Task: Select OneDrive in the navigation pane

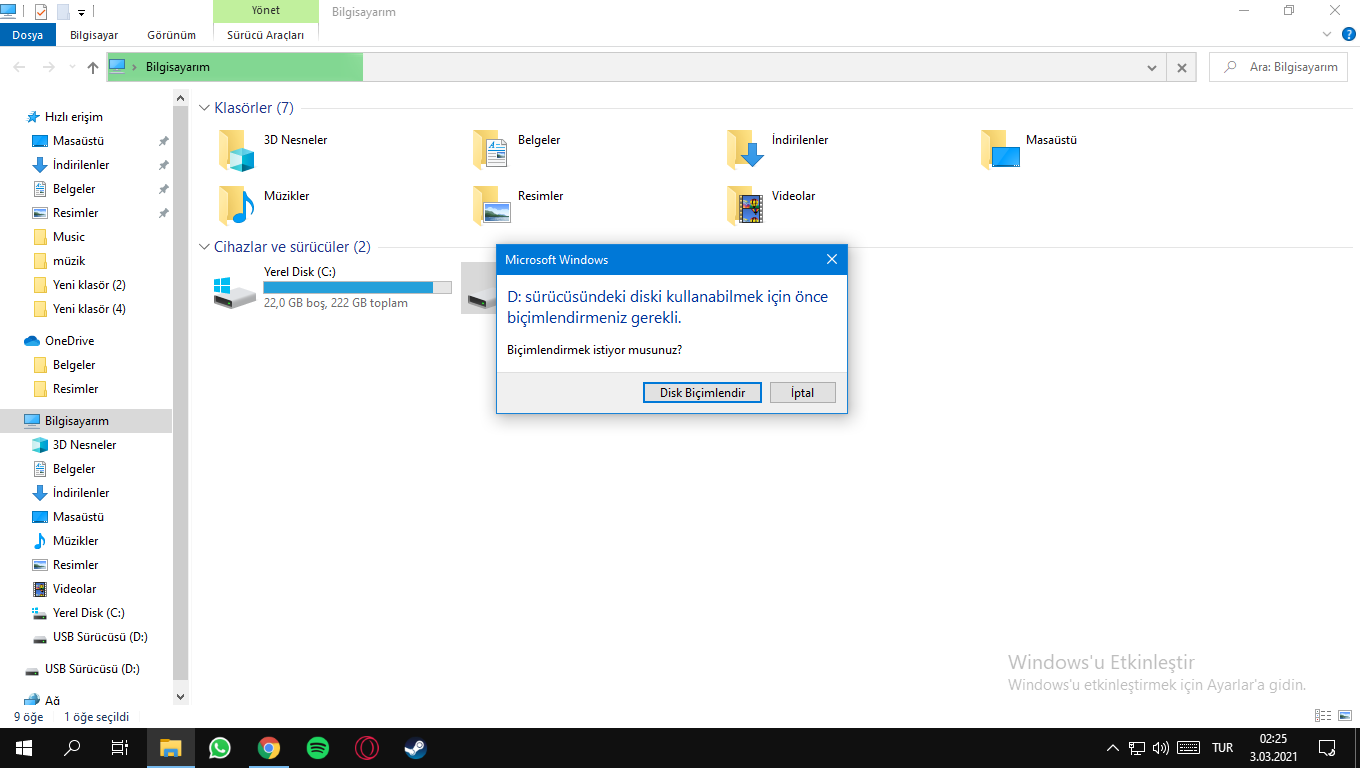Action: (69, 341)
